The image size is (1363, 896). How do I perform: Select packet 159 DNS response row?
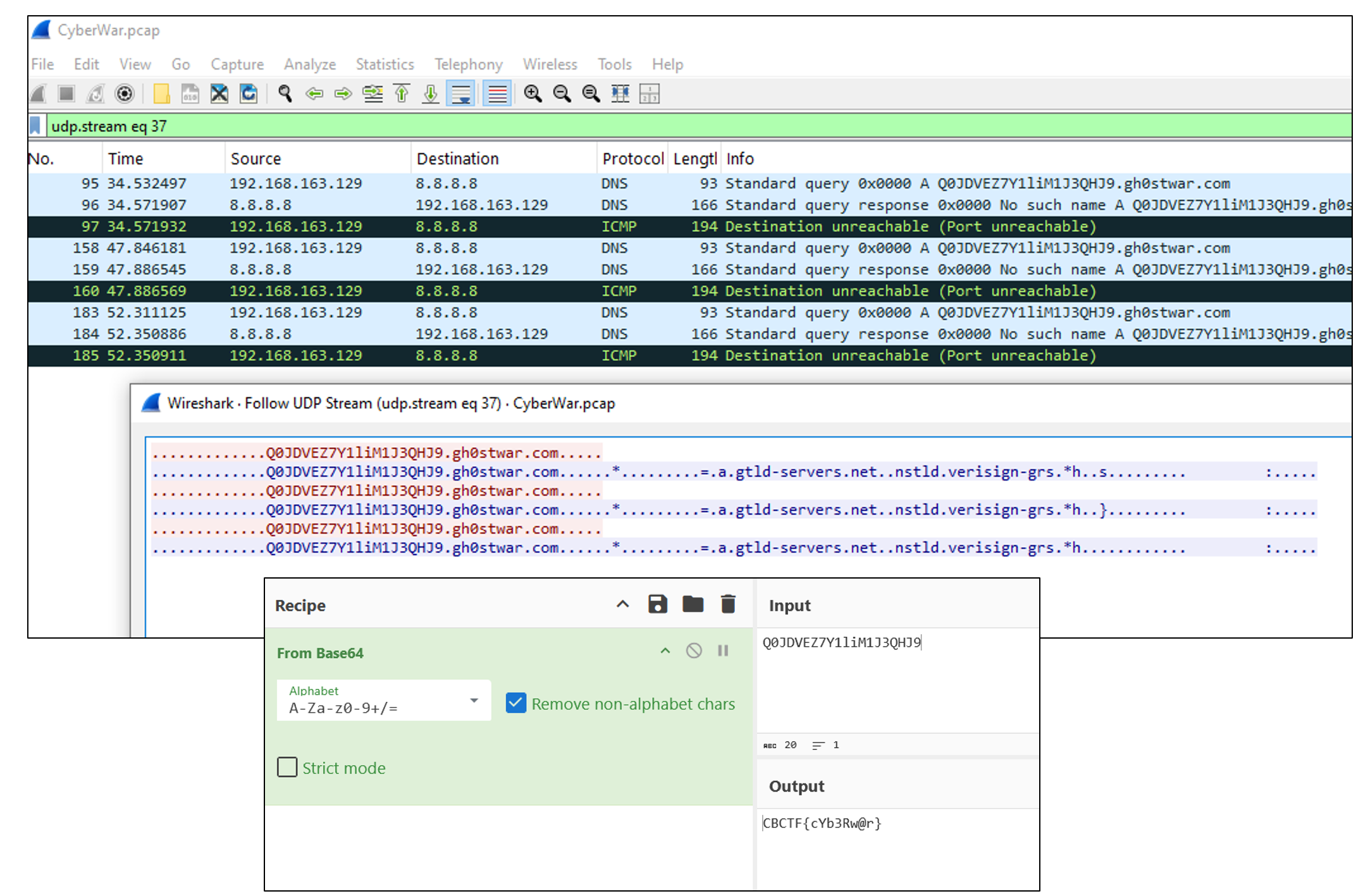click(689, 269)
